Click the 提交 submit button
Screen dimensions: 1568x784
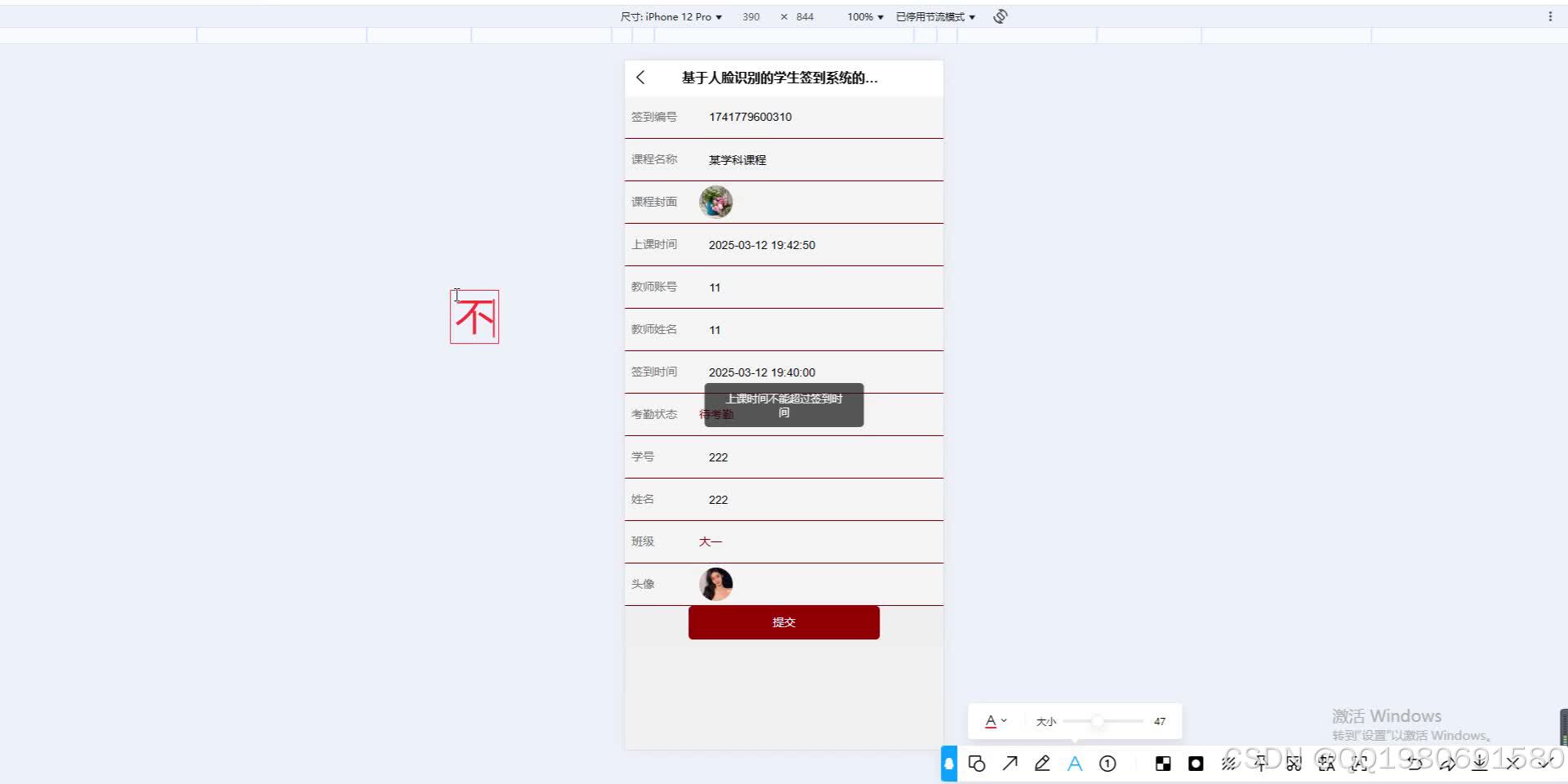tap(783, 621)
